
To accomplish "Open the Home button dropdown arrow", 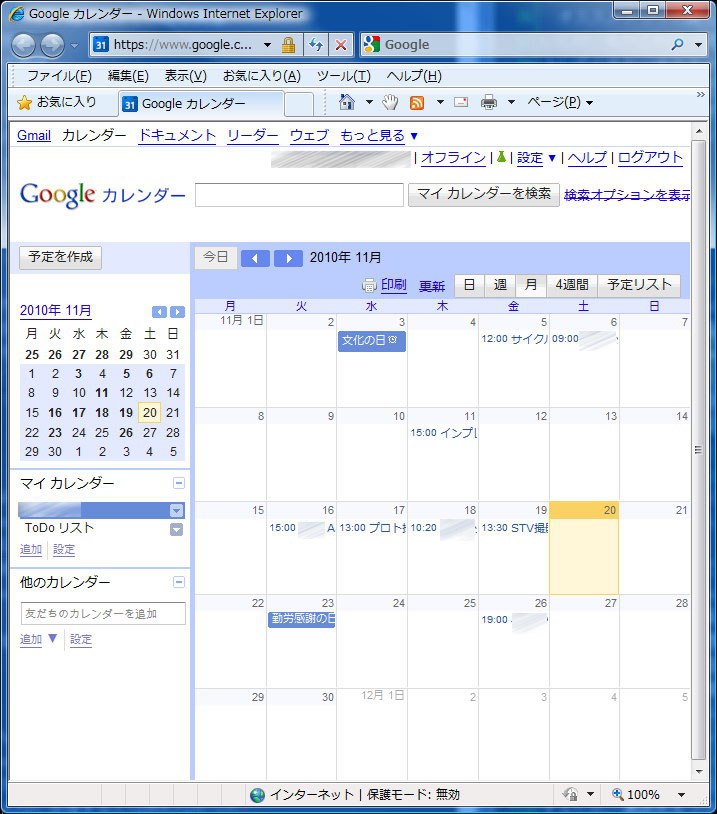I will [x=369, y=102].
